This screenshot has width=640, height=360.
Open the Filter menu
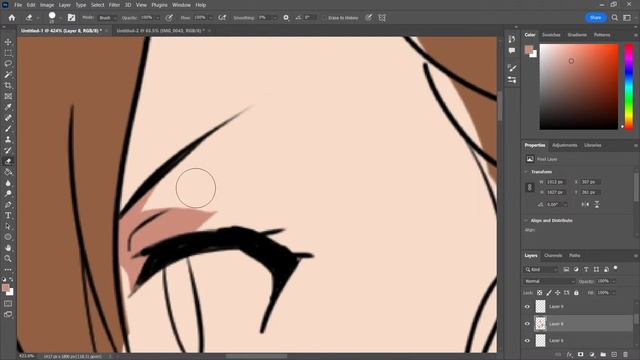click(x=114, y=5)
